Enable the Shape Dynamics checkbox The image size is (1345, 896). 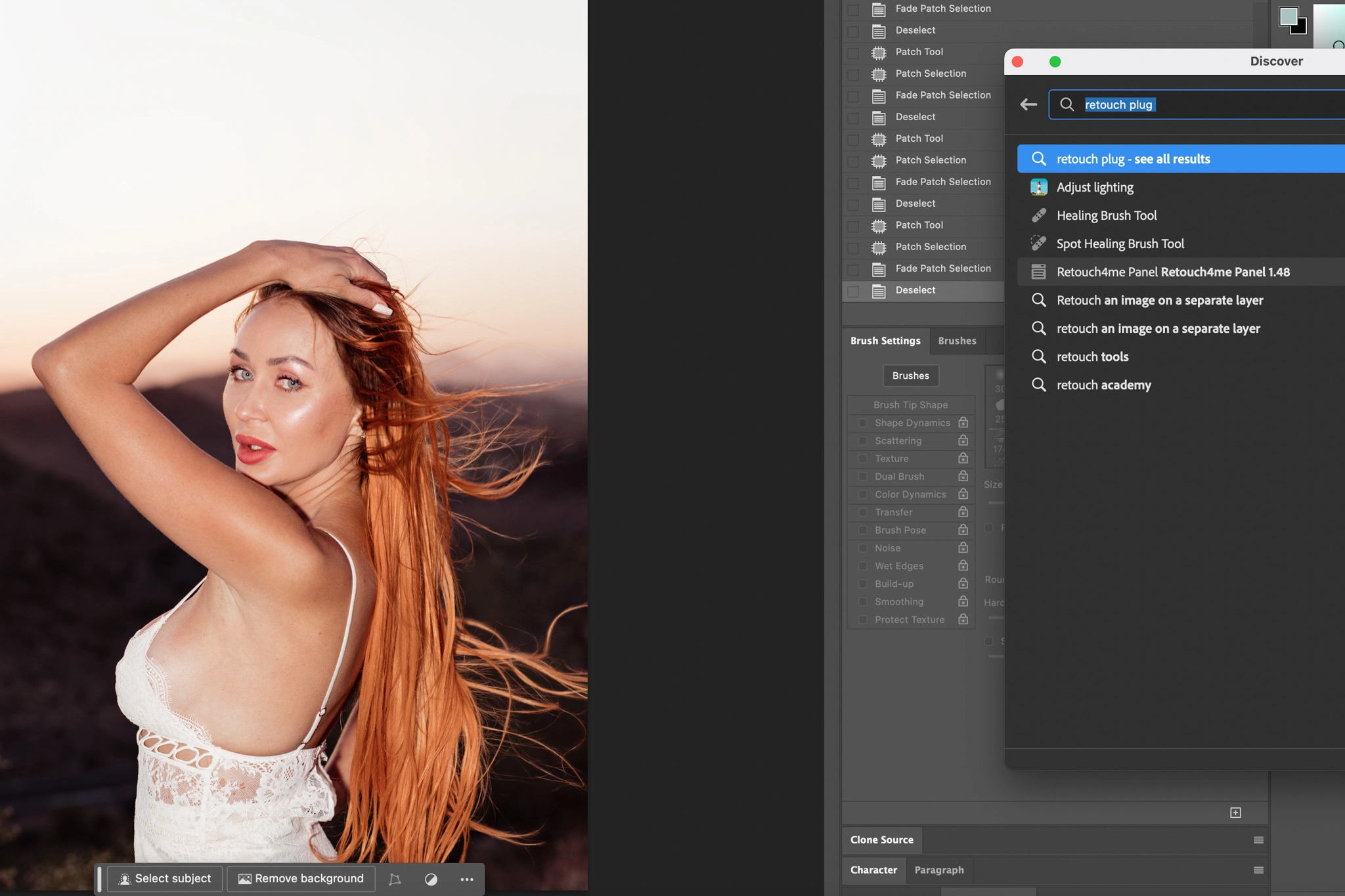pos(862,423)
